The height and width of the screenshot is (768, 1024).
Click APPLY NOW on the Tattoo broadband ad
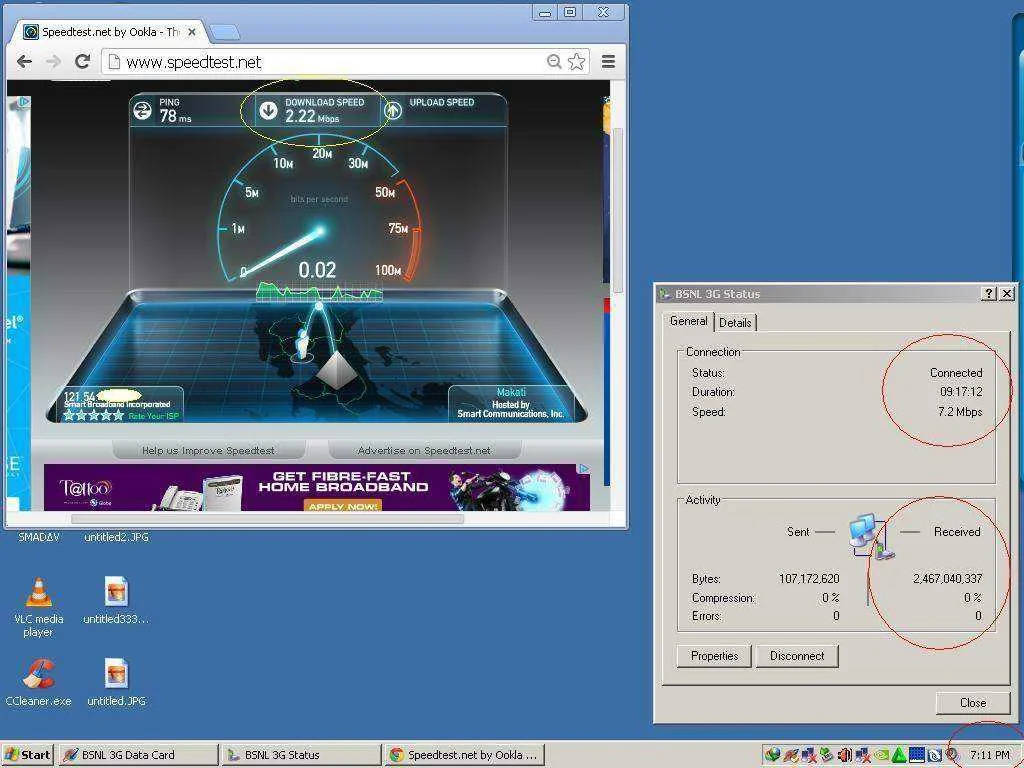click(x=343, y=506)
